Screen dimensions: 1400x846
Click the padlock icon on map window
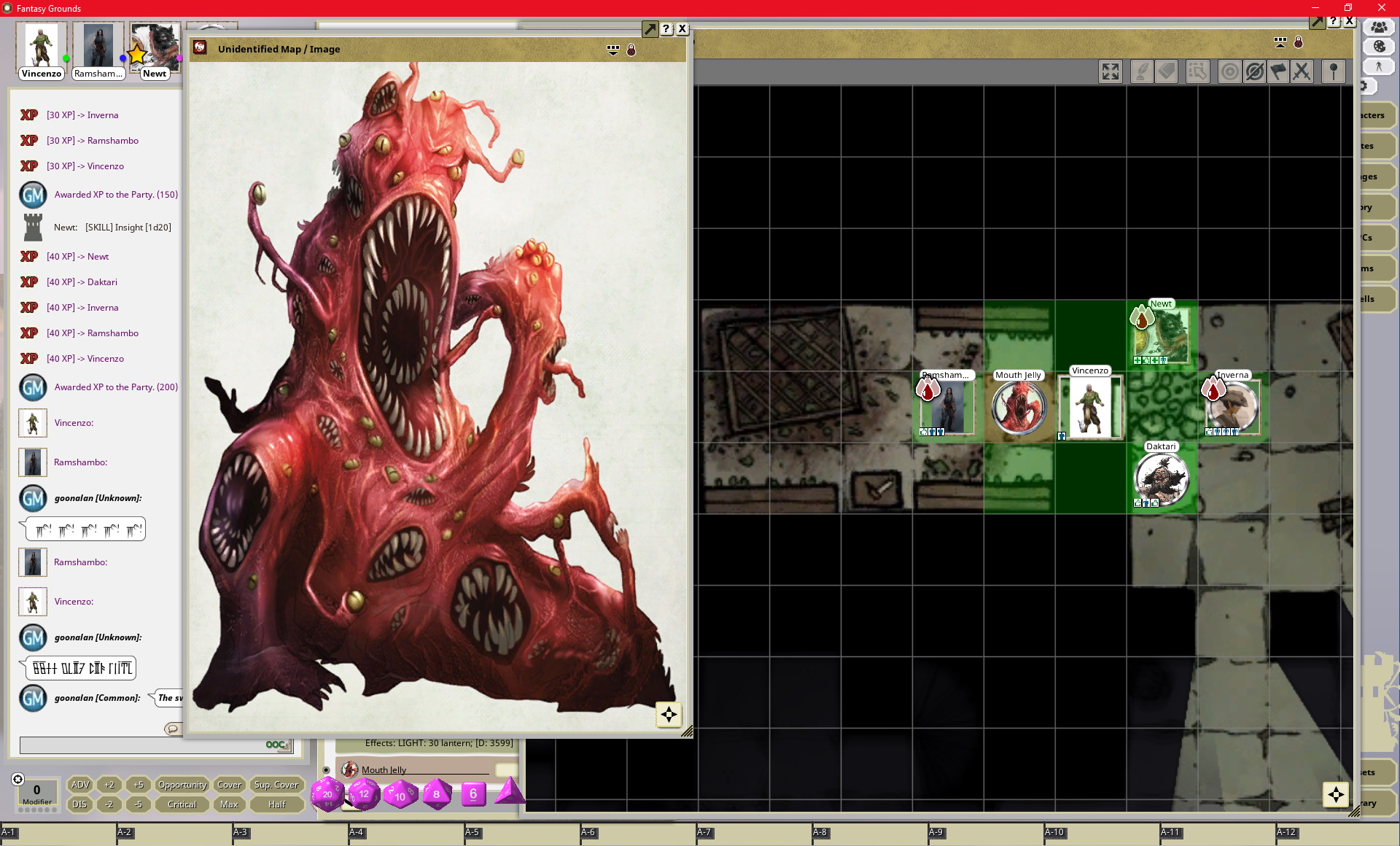[x=1299, y=42]
